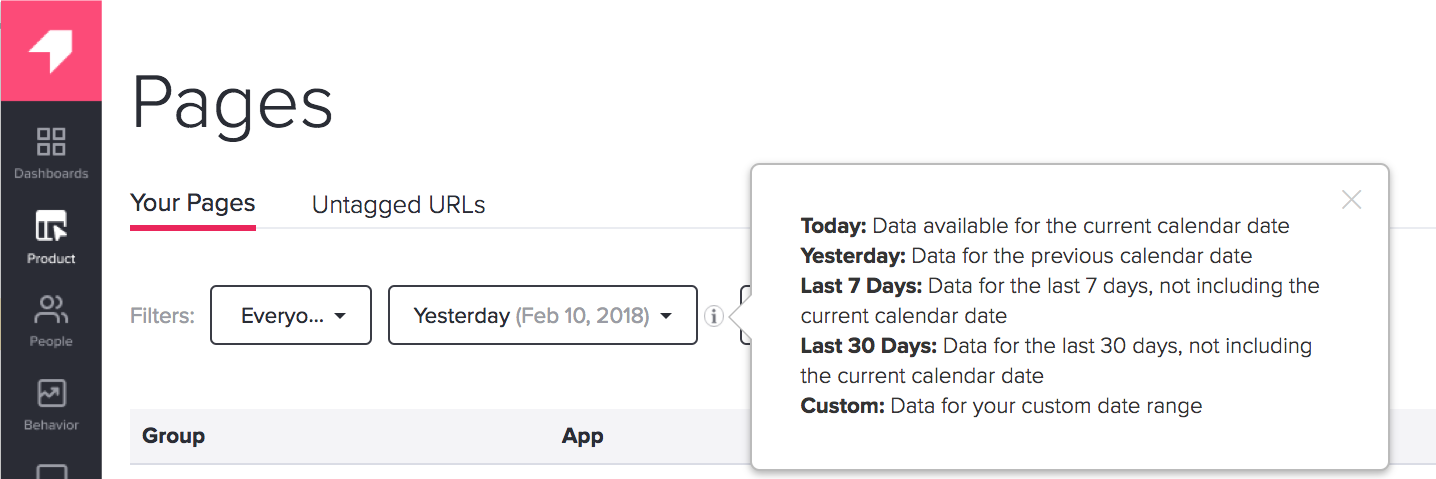Switch to the Your Pages tab
Viewport: 1436px width, 479px height.
(x=193, y=204)
